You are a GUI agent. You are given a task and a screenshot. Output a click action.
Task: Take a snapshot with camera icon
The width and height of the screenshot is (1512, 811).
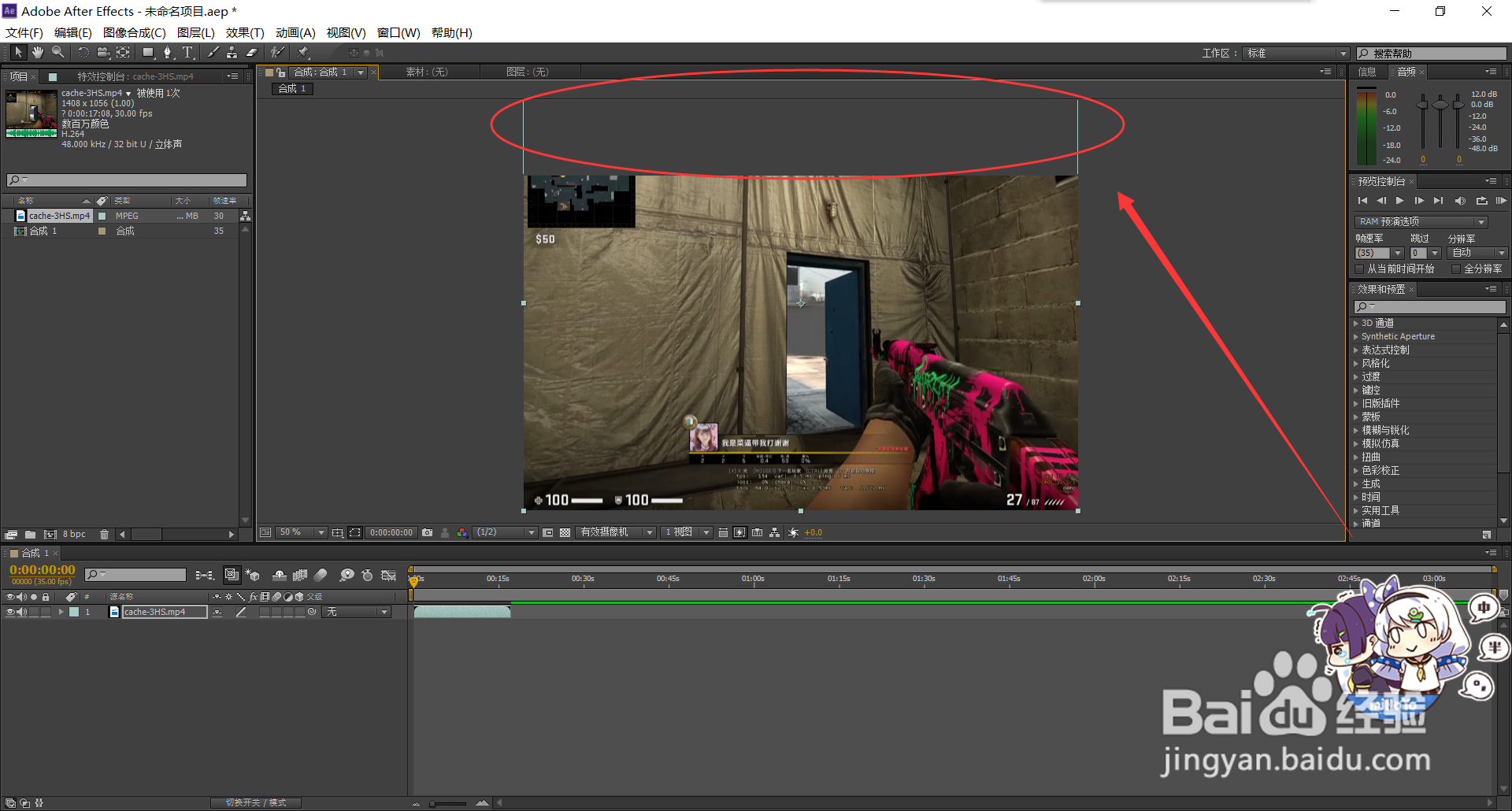[427, 532]
